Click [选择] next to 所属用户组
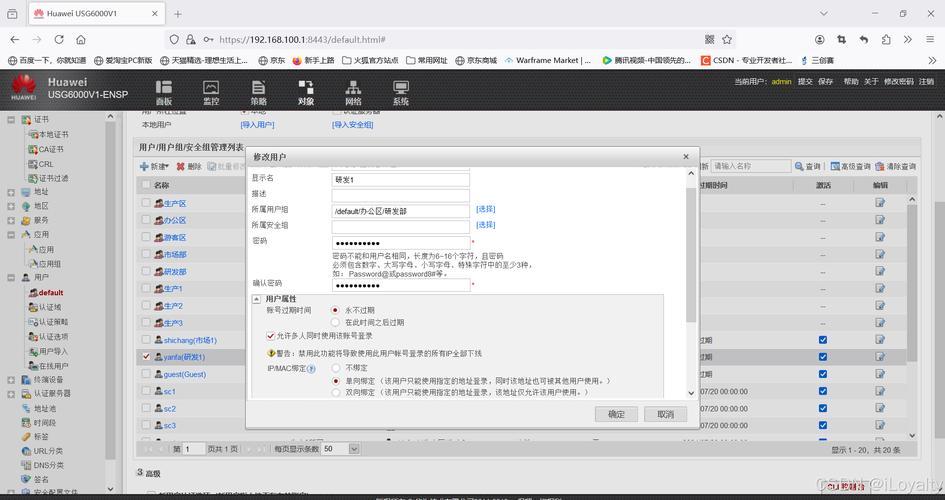Screen dimensions: 945x500 point(486,209)
